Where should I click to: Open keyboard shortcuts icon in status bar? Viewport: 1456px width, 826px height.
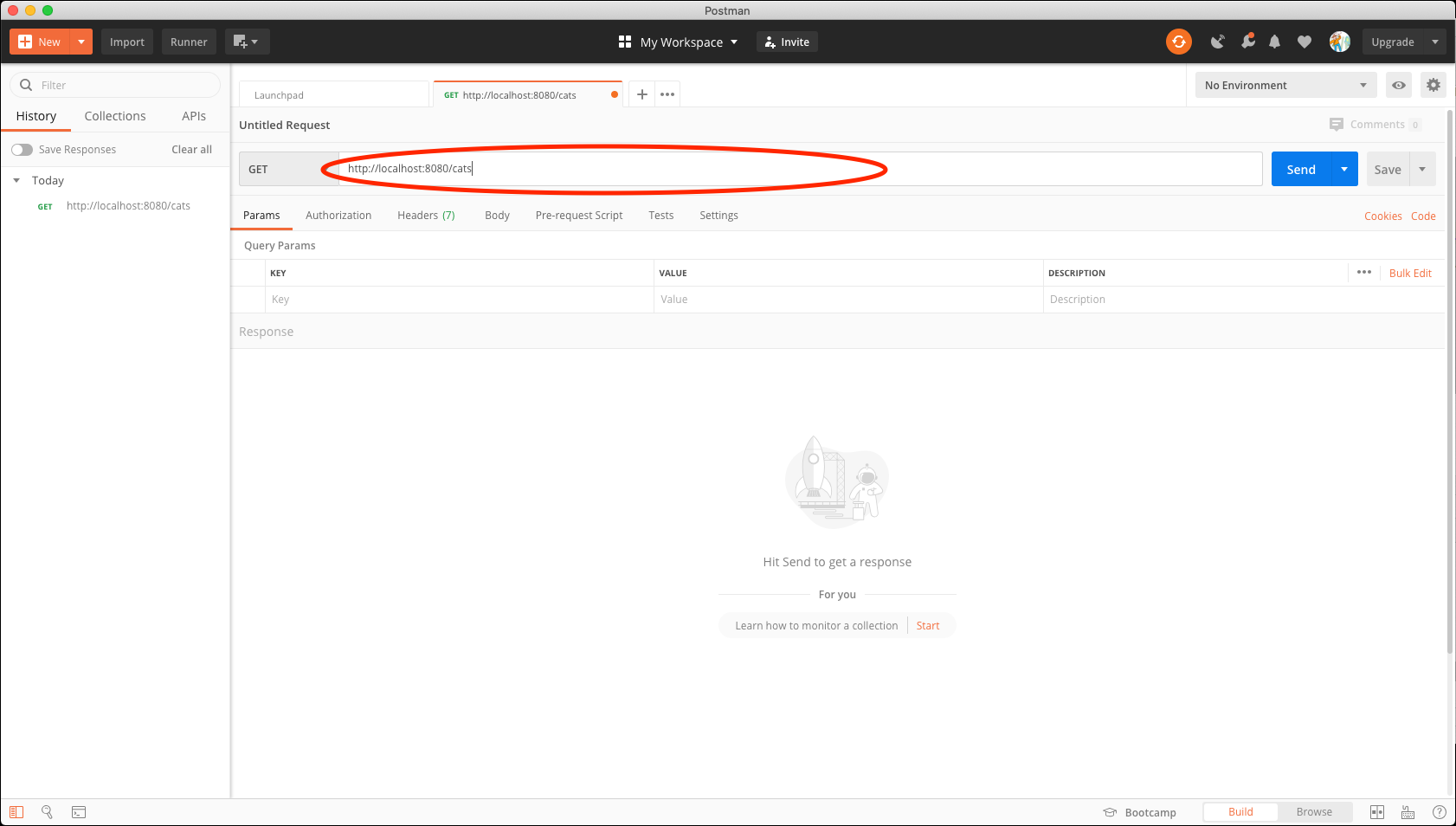click(1408, 812)
